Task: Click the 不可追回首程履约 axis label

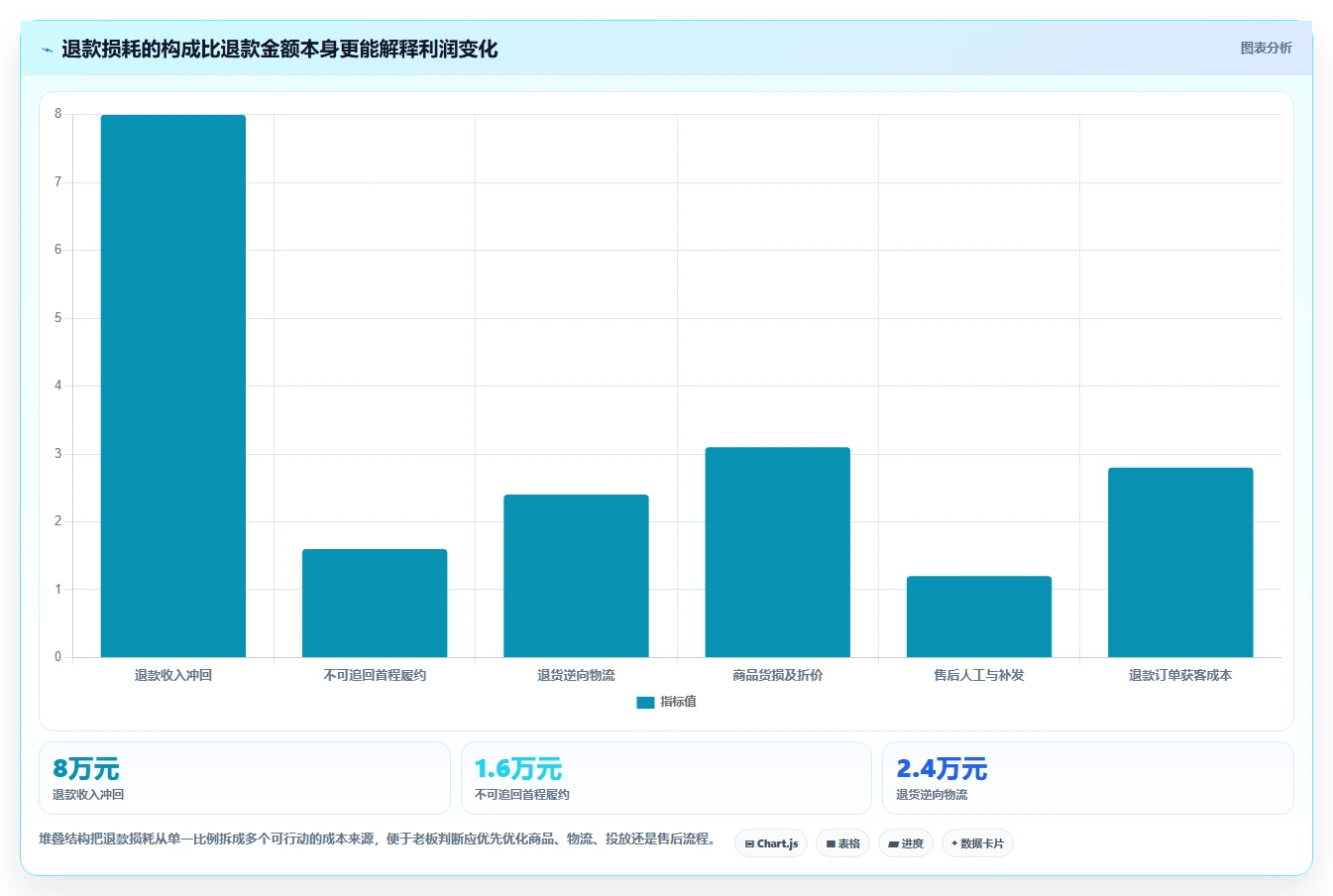Action: click(375, 675)
